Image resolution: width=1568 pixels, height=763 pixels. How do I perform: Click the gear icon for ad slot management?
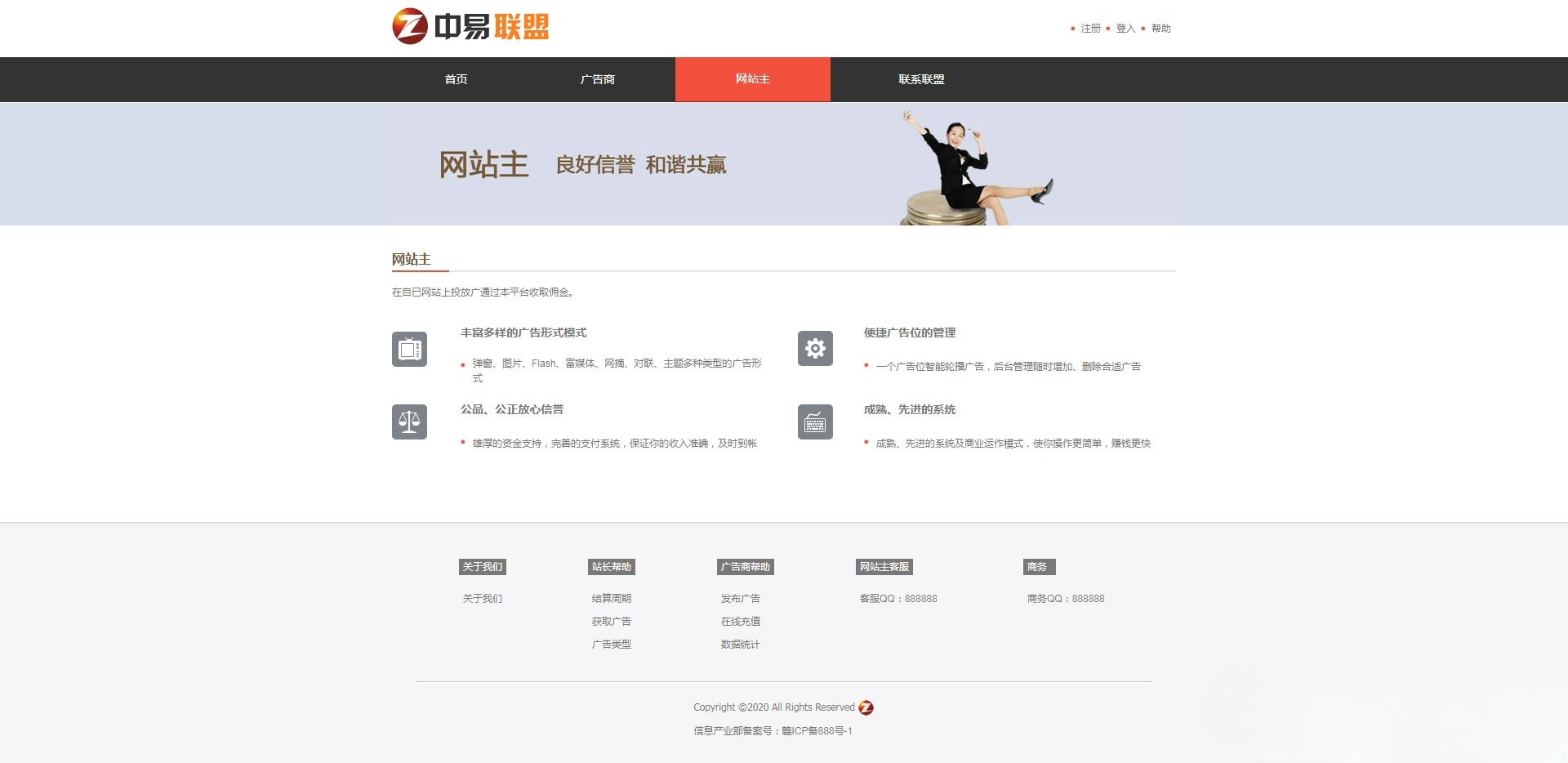click(813, 349)
